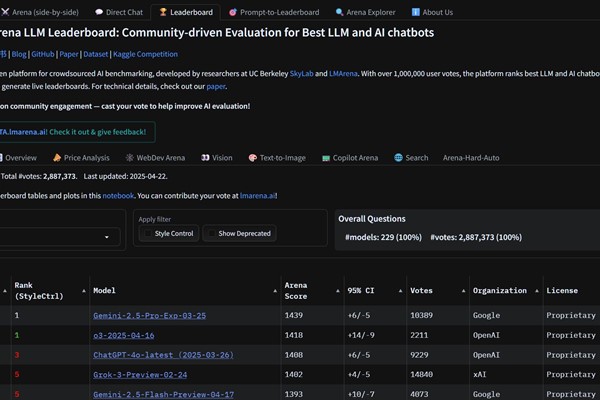Open the notebook link
The image size is (600, 400).
(x=118, y=196)
